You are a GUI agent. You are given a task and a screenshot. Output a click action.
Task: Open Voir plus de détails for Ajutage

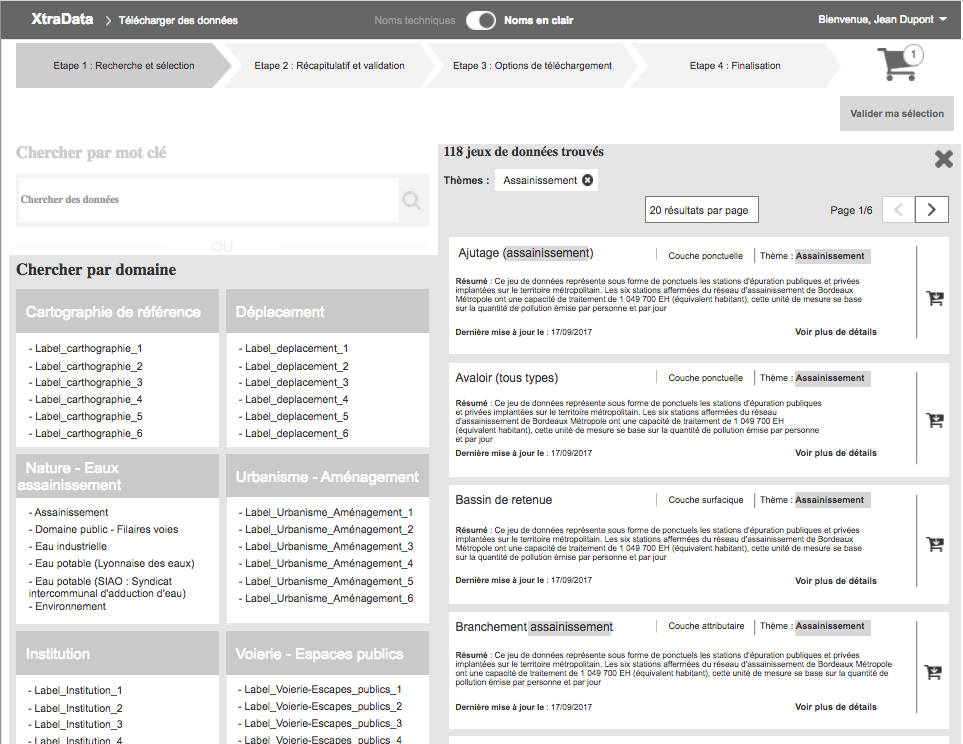835,332
